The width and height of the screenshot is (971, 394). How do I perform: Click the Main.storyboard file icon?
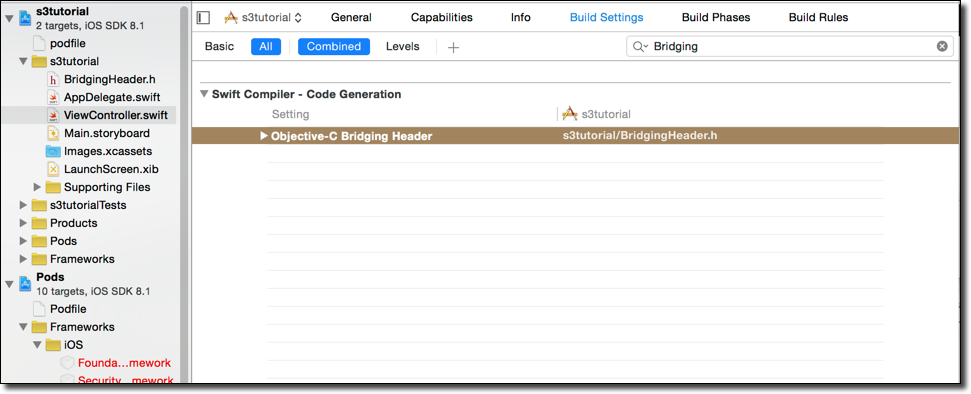[x=53, y=133]
